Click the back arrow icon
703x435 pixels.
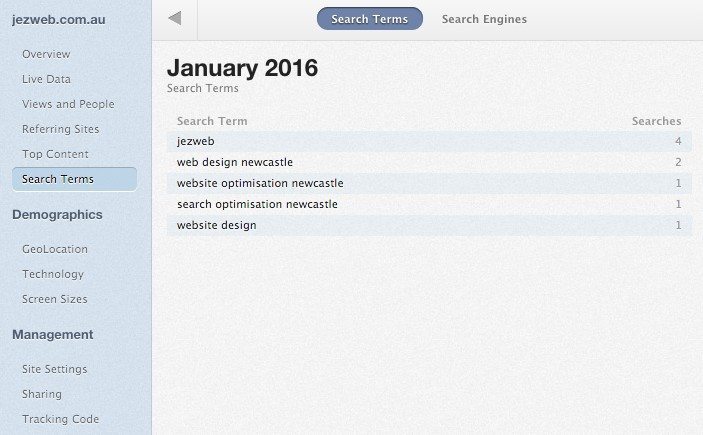click(x=175, y=19)
